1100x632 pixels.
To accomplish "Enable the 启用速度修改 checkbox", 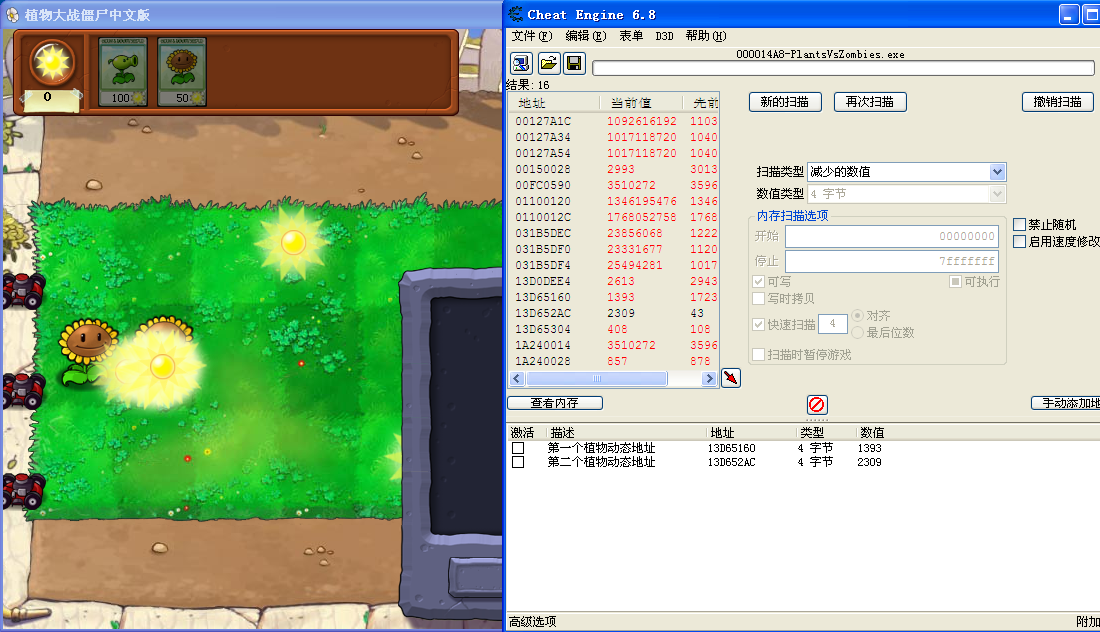I will [x=1019, y=241].
